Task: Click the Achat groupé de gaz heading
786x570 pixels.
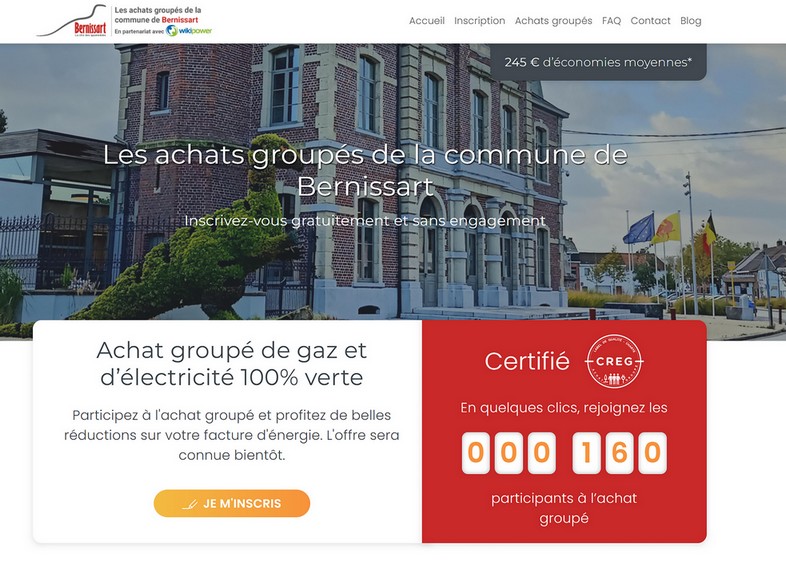Action: (x=232, y=363)
